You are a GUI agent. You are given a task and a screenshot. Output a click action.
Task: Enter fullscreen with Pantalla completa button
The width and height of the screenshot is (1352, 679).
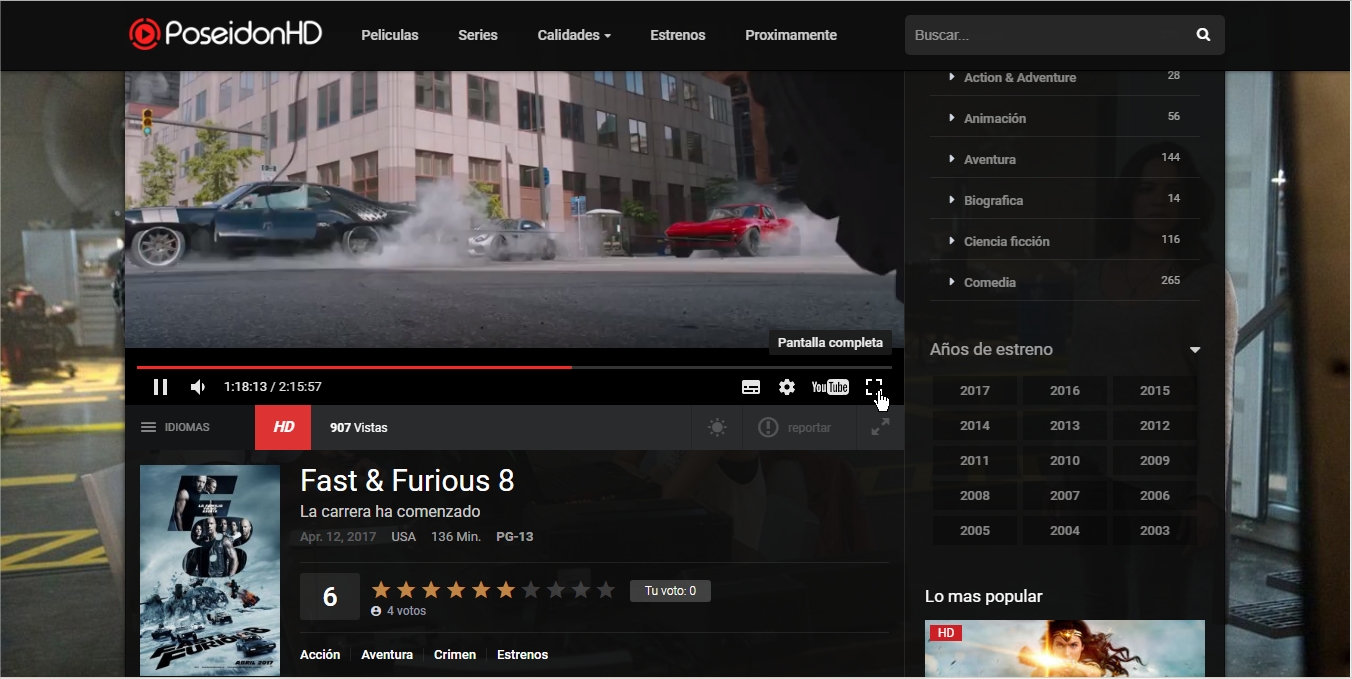tap(874, 387)
